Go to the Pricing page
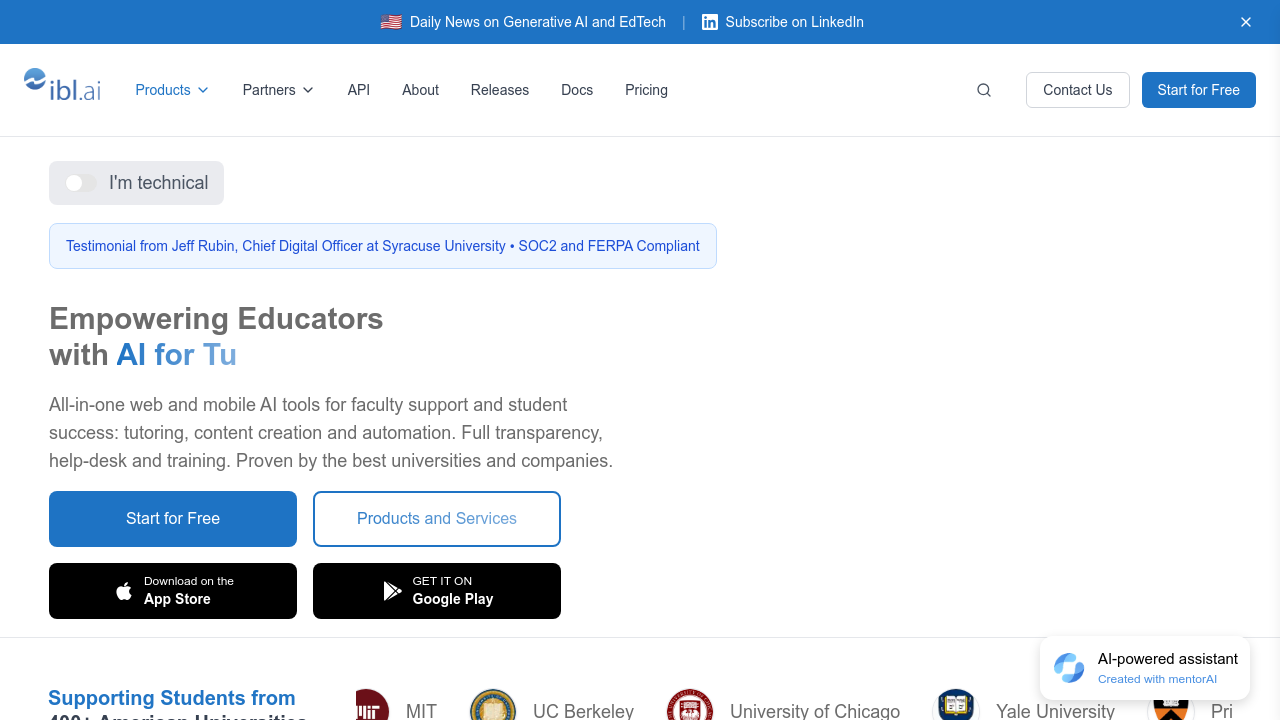 pyautogui.click(x=646, y=90)
